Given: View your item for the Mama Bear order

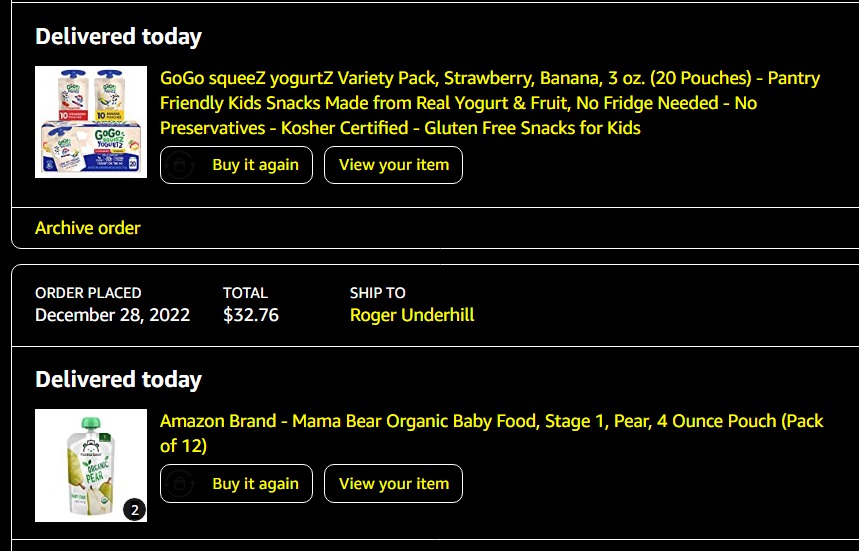Looking at the screenshot, I should click(x=393, y=484).
